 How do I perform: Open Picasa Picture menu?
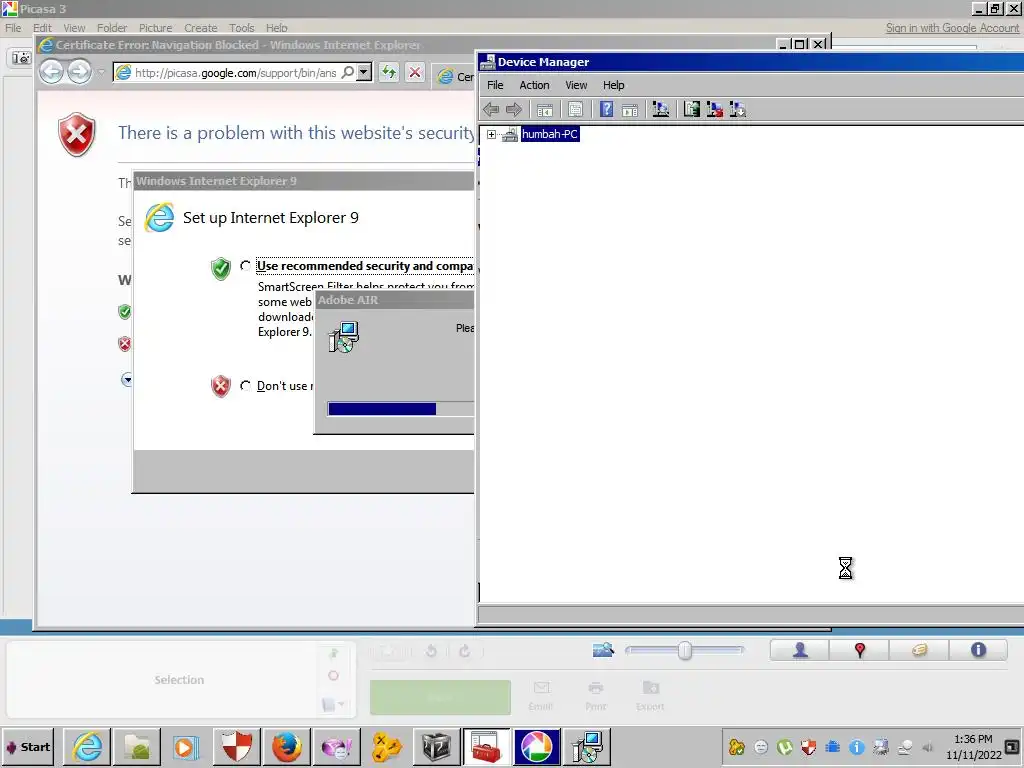pos(155,28)
